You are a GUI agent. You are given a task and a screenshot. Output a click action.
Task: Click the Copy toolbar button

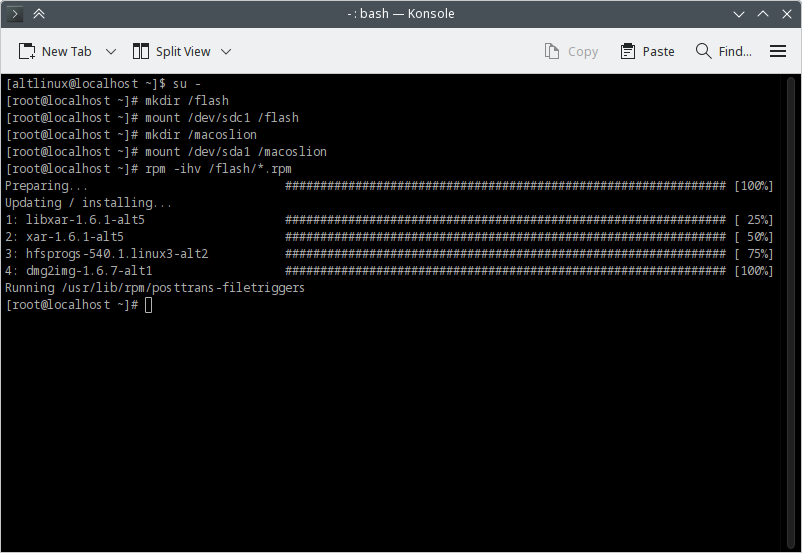click(571, 51)
